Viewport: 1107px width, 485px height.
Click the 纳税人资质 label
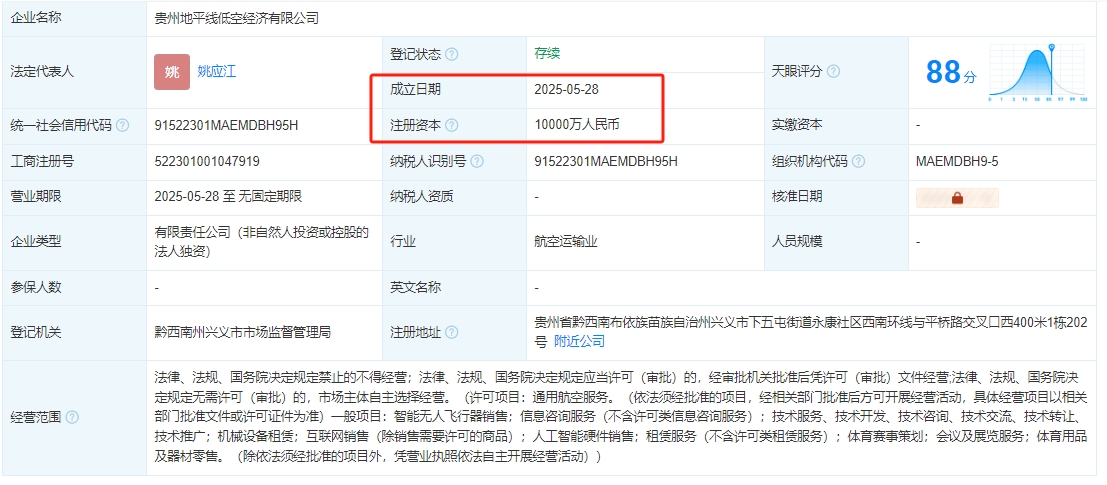[422, 198]
